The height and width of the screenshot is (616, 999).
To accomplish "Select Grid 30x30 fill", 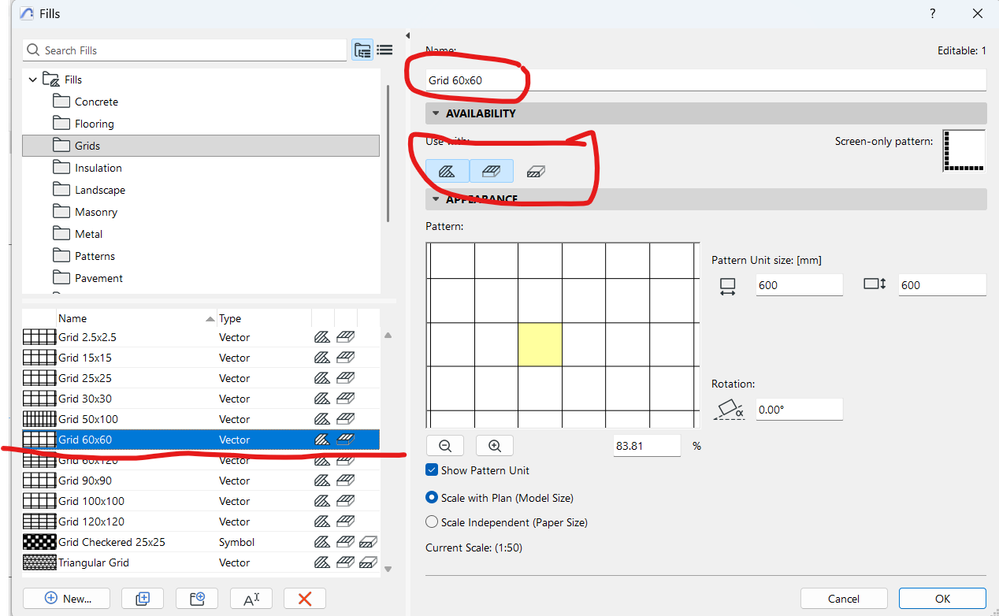I will (x=201, y=399).
